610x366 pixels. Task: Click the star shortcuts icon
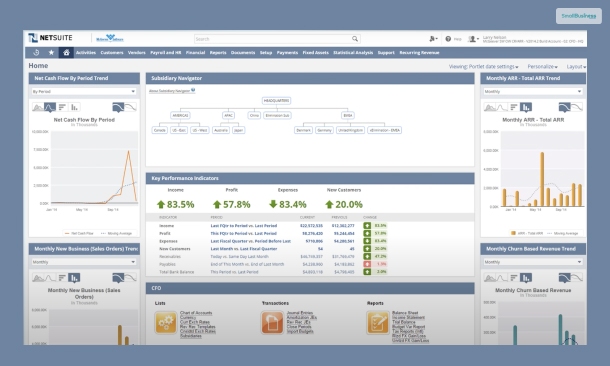pos(51,53)
